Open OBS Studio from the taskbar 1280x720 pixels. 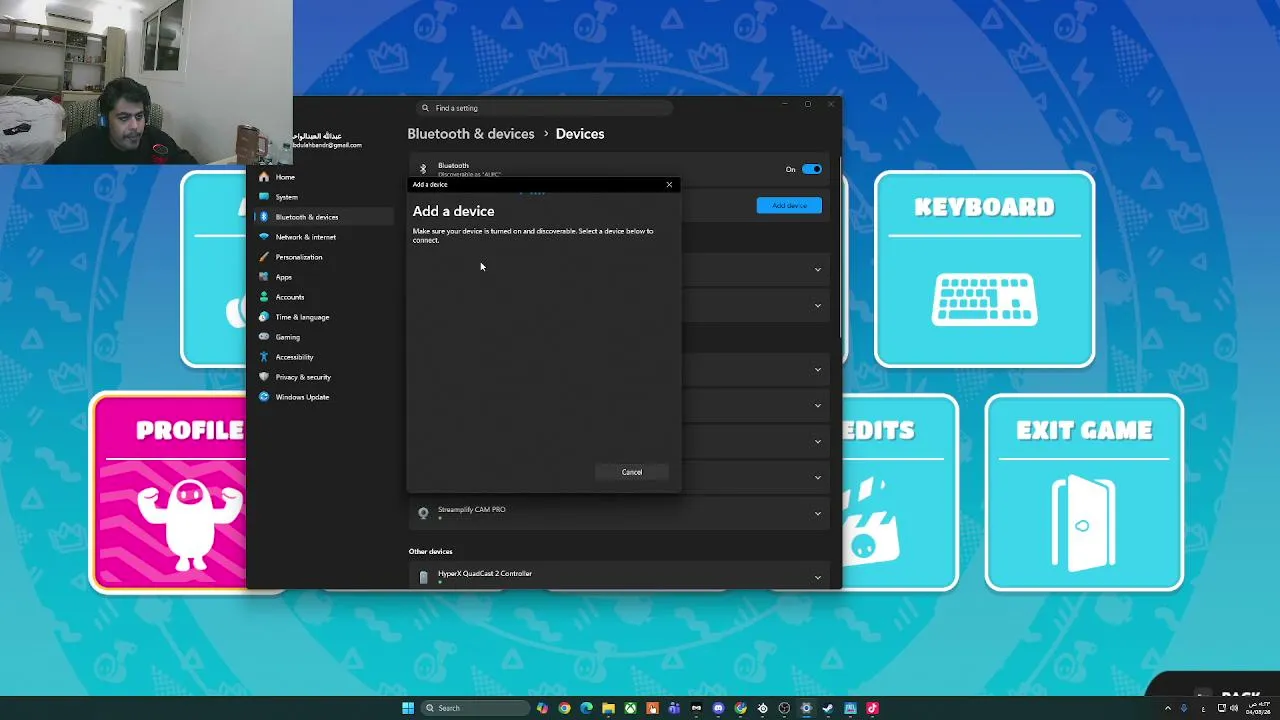pyautogui.click(x=784, y=708)
